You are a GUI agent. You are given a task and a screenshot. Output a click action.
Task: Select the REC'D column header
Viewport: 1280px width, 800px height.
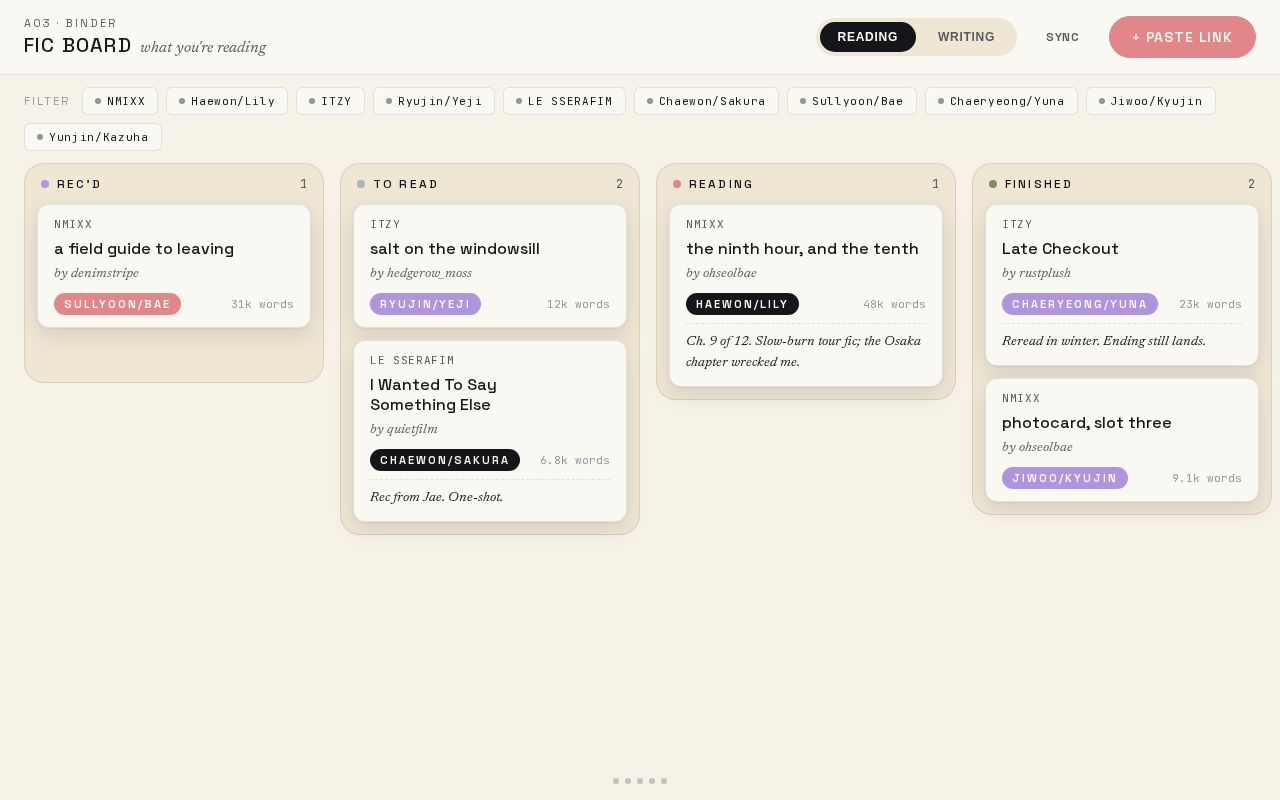pyautogui.click(x=174, y=184)
